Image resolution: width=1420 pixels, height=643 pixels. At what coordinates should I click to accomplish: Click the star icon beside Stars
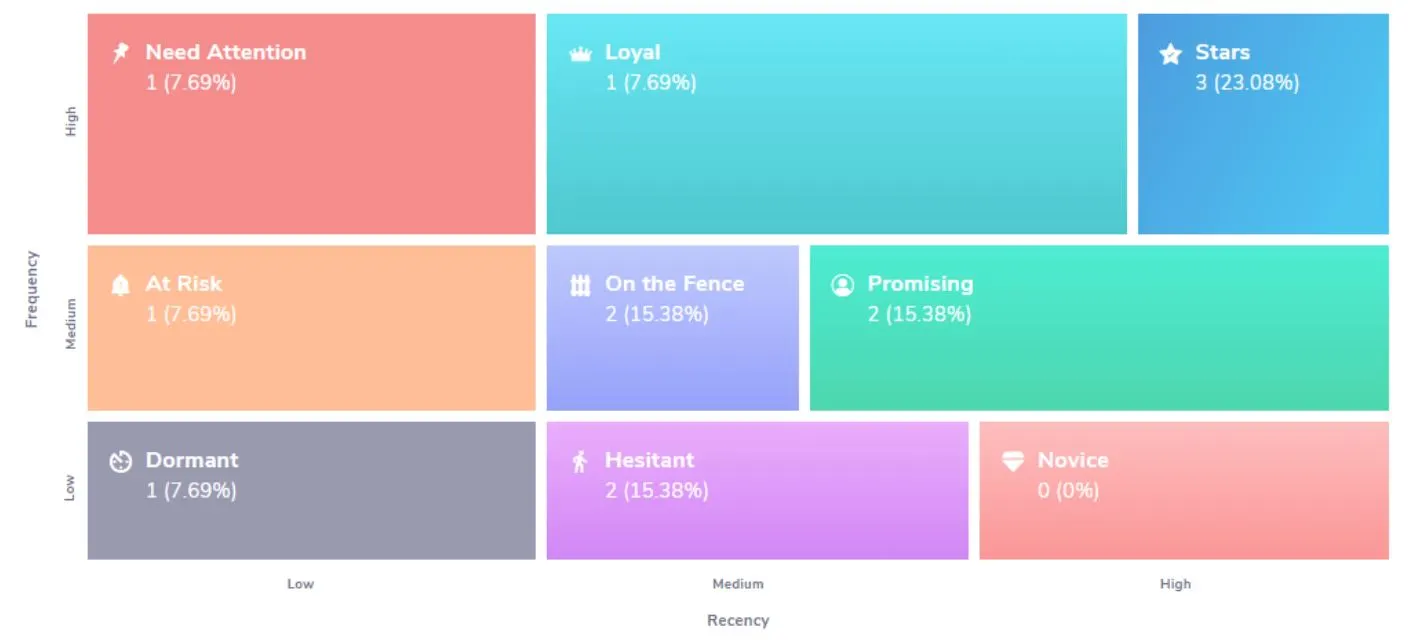(1170, 54)
